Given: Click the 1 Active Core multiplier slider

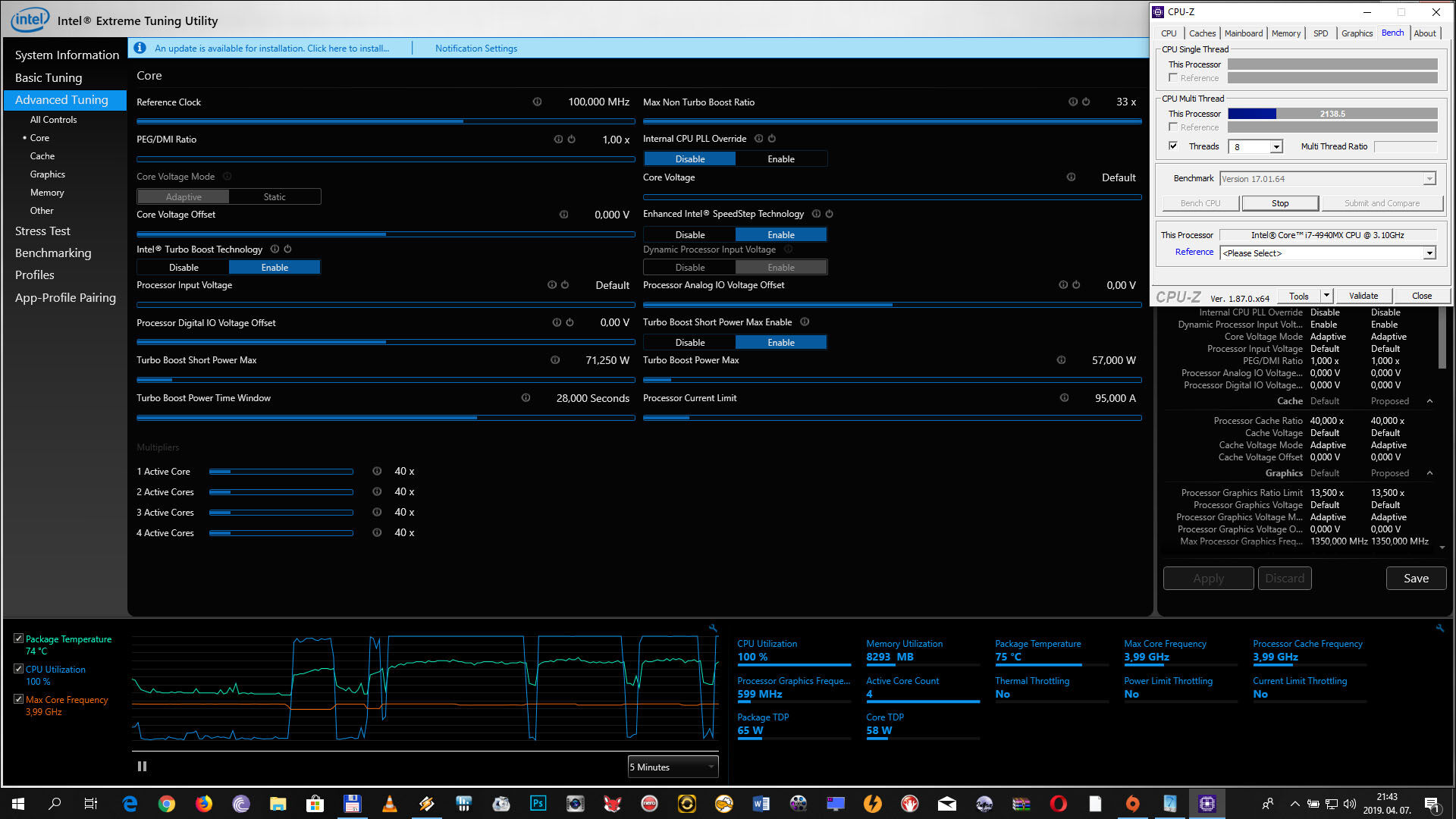Looking at the screenshot, I should pos(281,472).
